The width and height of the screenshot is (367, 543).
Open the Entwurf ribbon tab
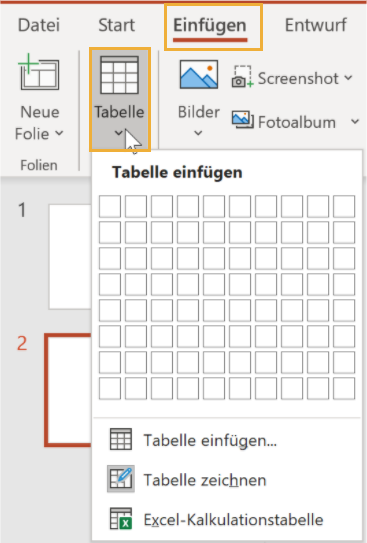pos(316,25)
